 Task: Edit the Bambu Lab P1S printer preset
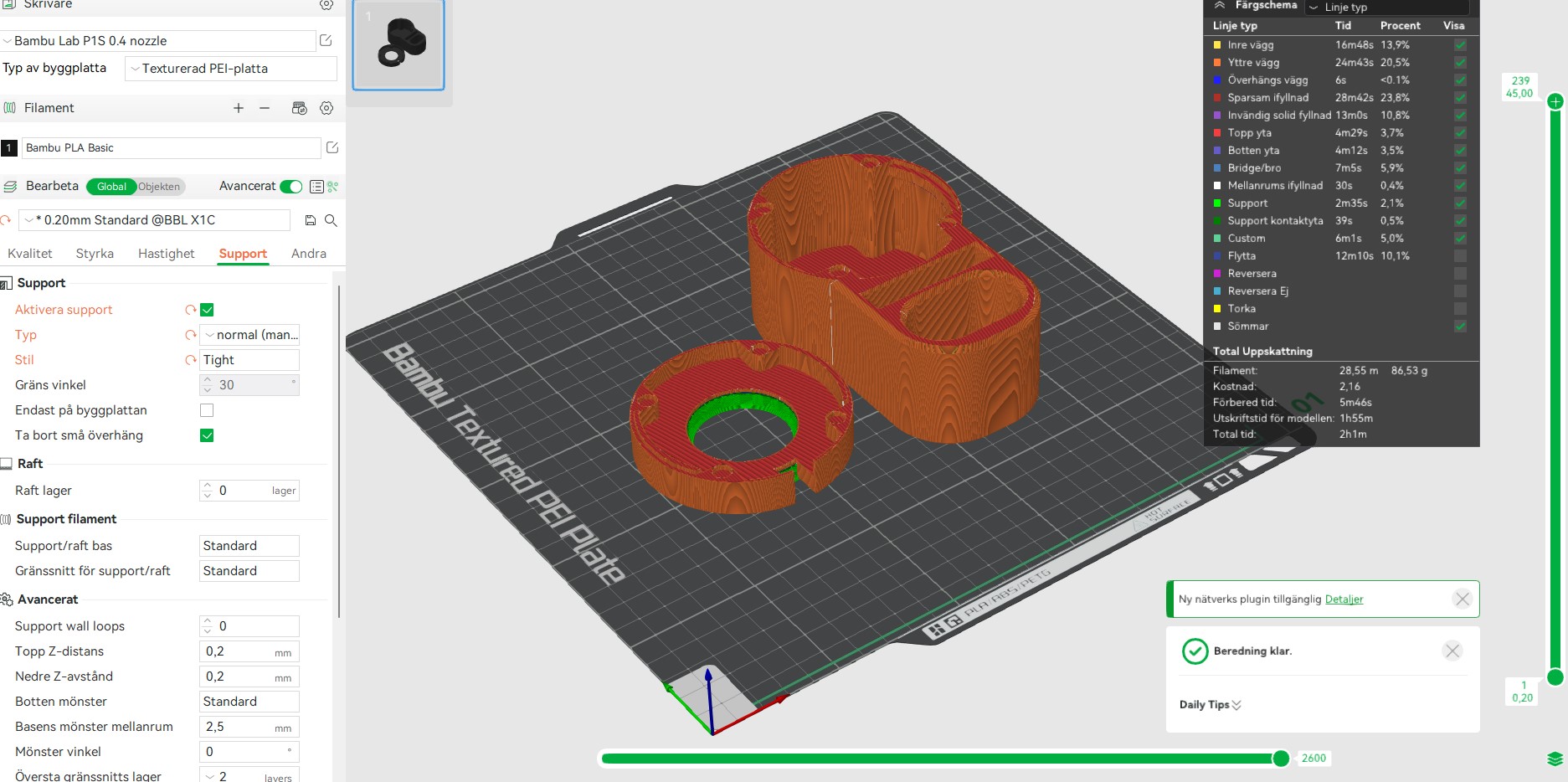[x=326, y=40]
